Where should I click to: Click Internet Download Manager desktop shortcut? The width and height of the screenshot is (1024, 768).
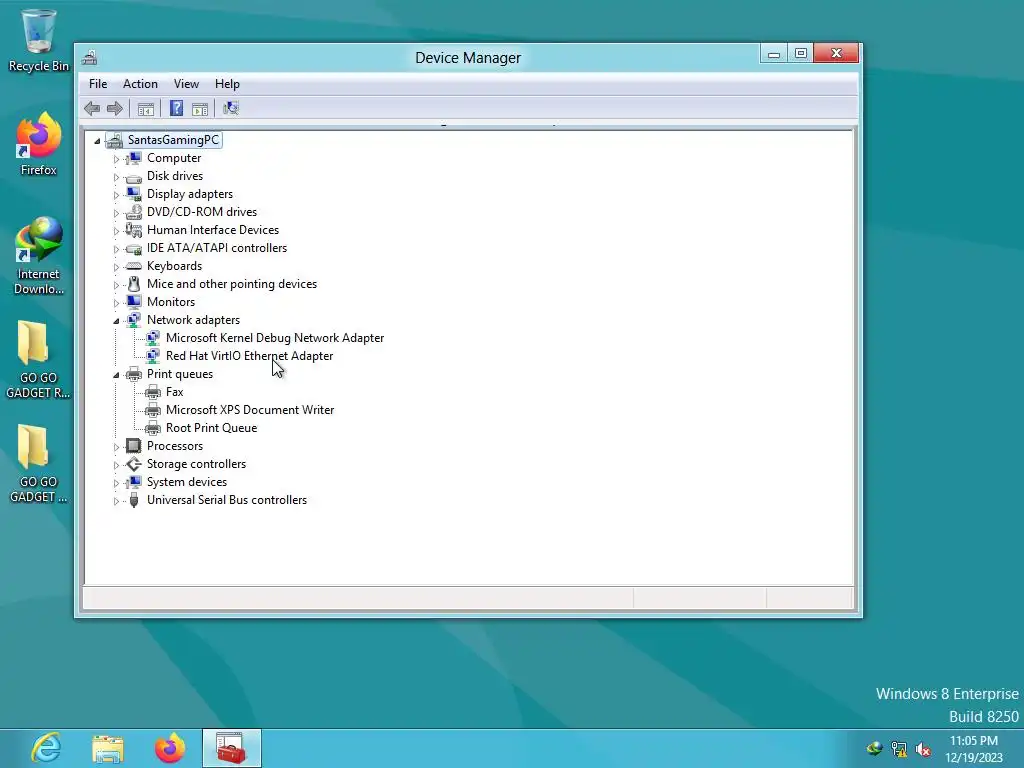pos(39,255)
